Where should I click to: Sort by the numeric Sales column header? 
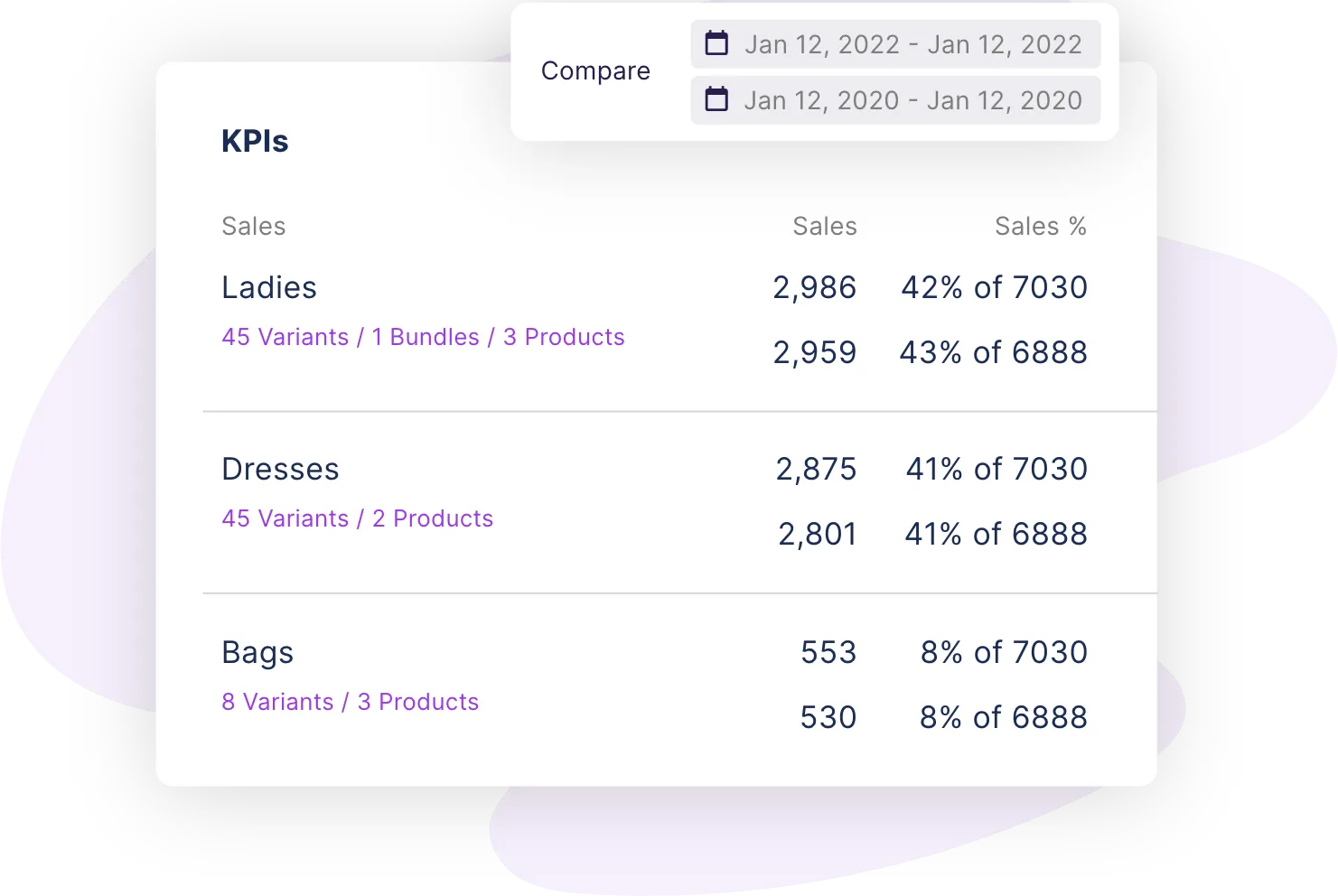(824, 226)
